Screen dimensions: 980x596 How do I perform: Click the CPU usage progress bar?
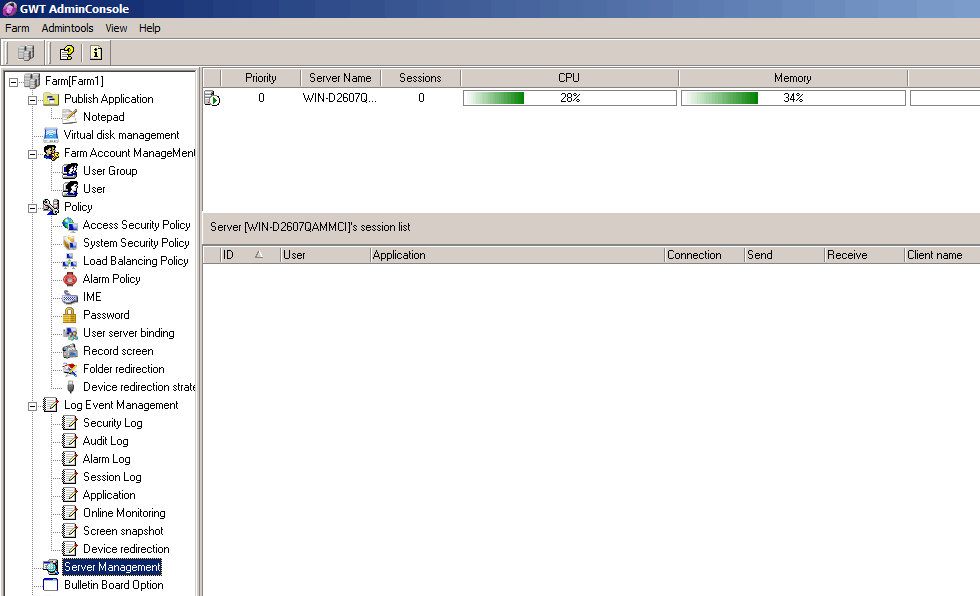(569, 98)
